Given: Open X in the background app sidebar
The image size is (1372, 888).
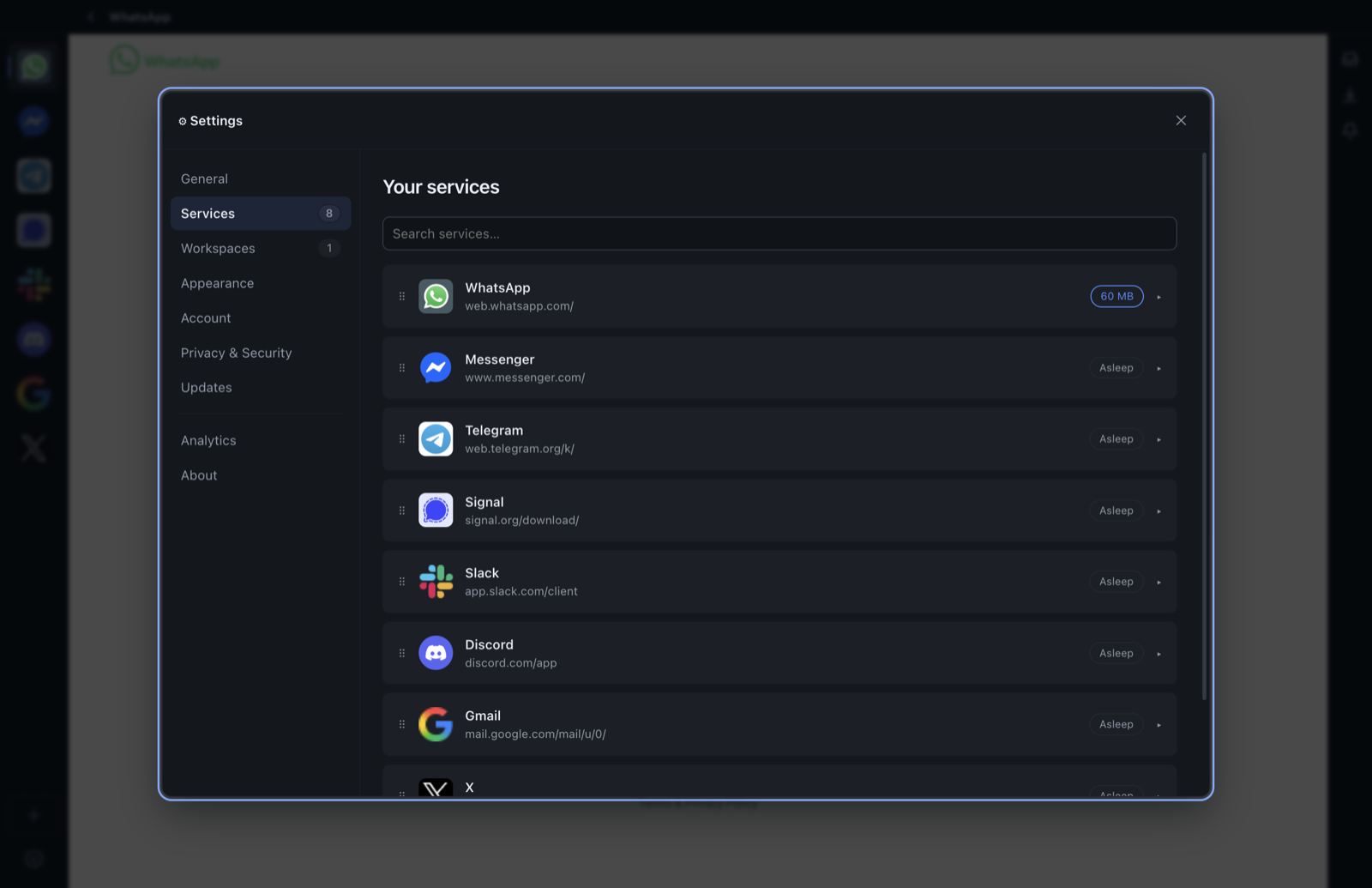Looking at the screenshot, I should coord(33,448).
